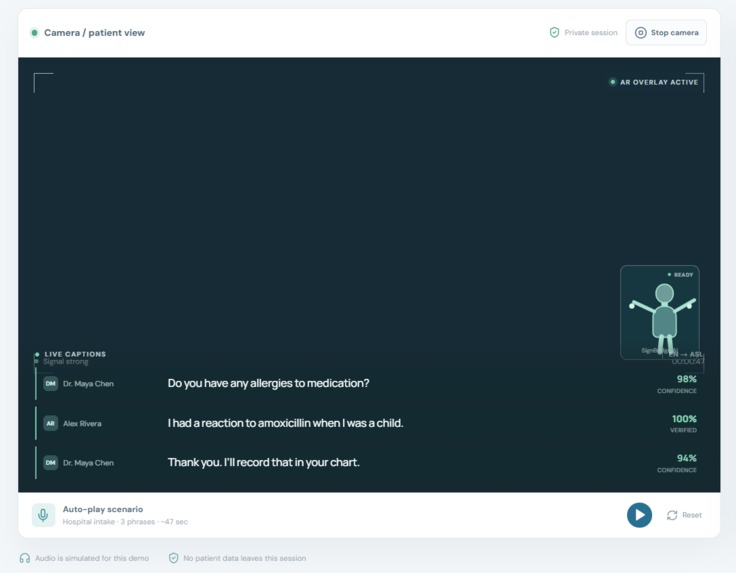Screen dimensions: 736x573
Task: Click the DM avatar on the chart caption
Action: click(50, 463)
